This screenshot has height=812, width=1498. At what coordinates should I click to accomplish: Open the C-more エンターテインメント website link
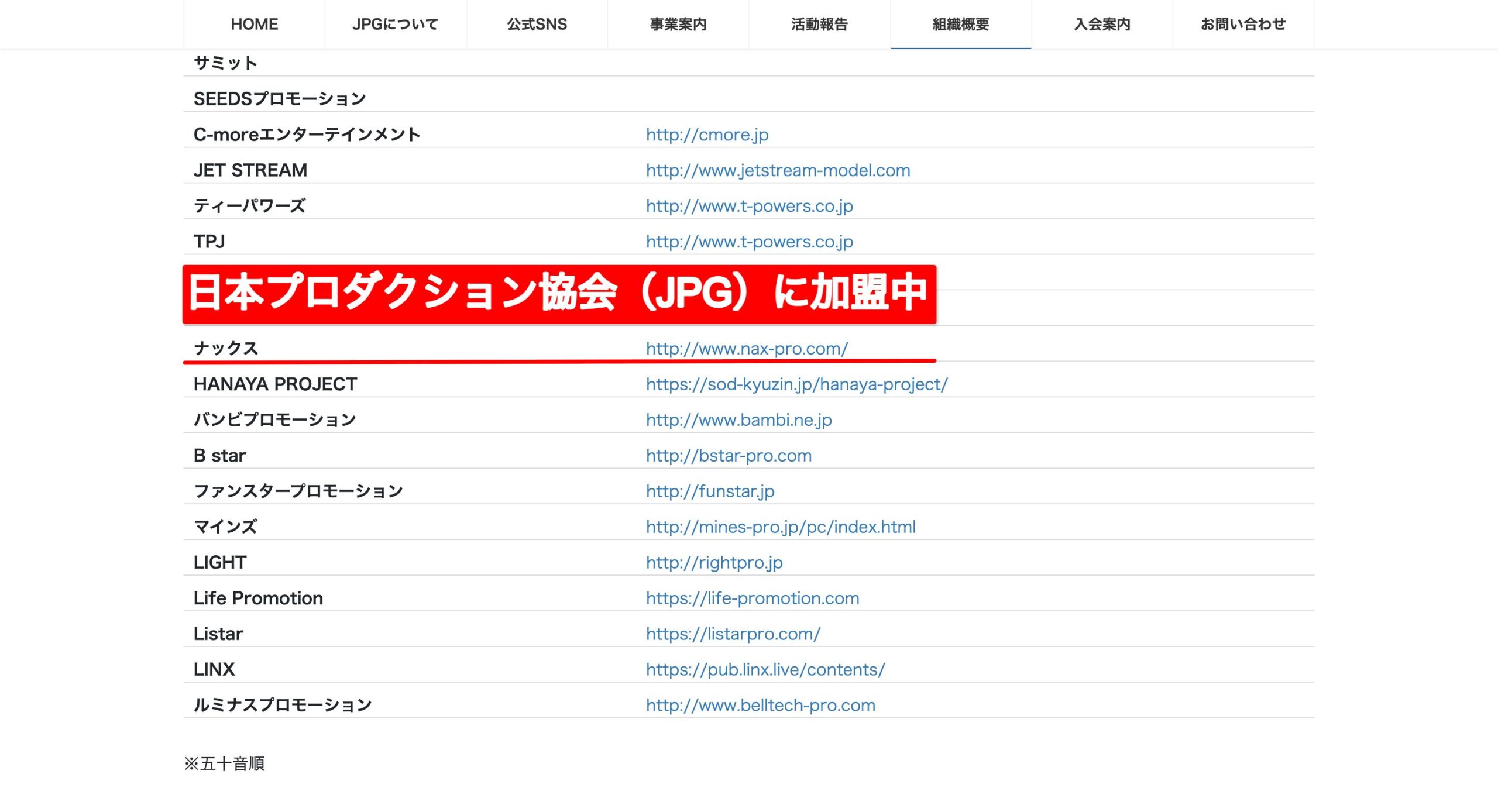[707, 135]
